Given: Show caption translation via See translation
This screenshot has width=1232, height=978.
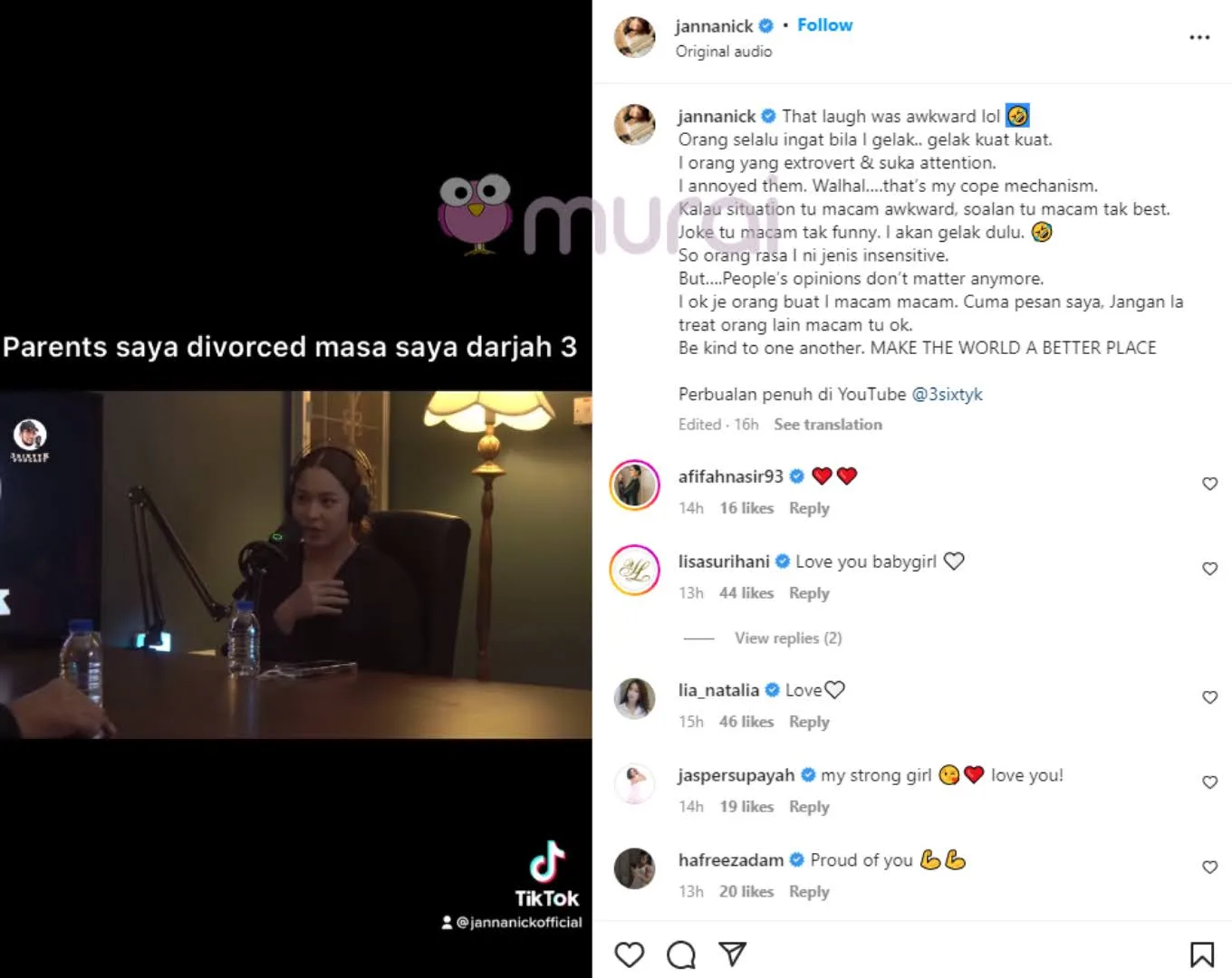Looking at the screenshot, I should (828, 425).
